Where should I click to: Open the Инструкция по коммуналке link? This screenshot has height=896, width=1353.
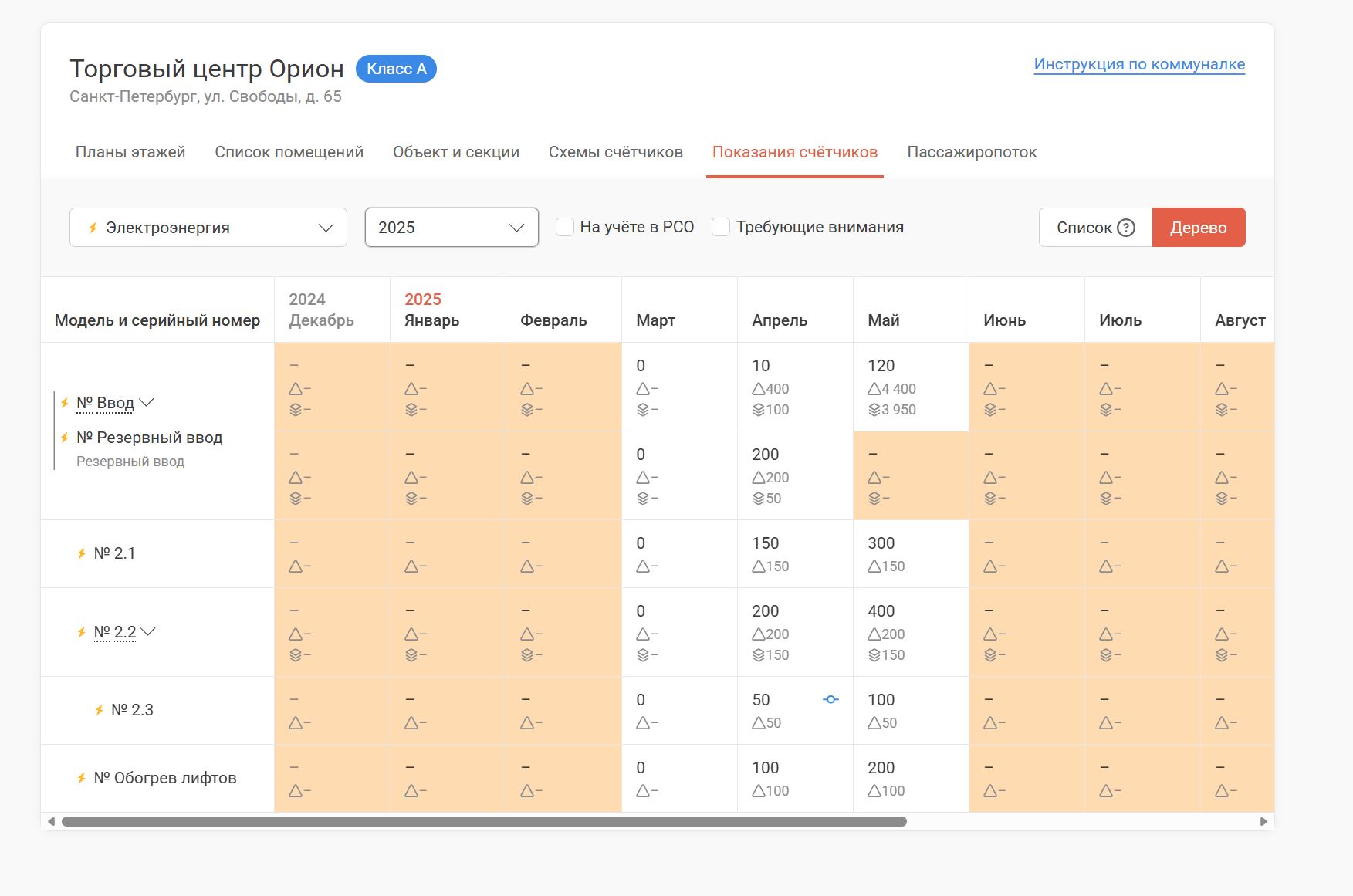point(1139,64)
